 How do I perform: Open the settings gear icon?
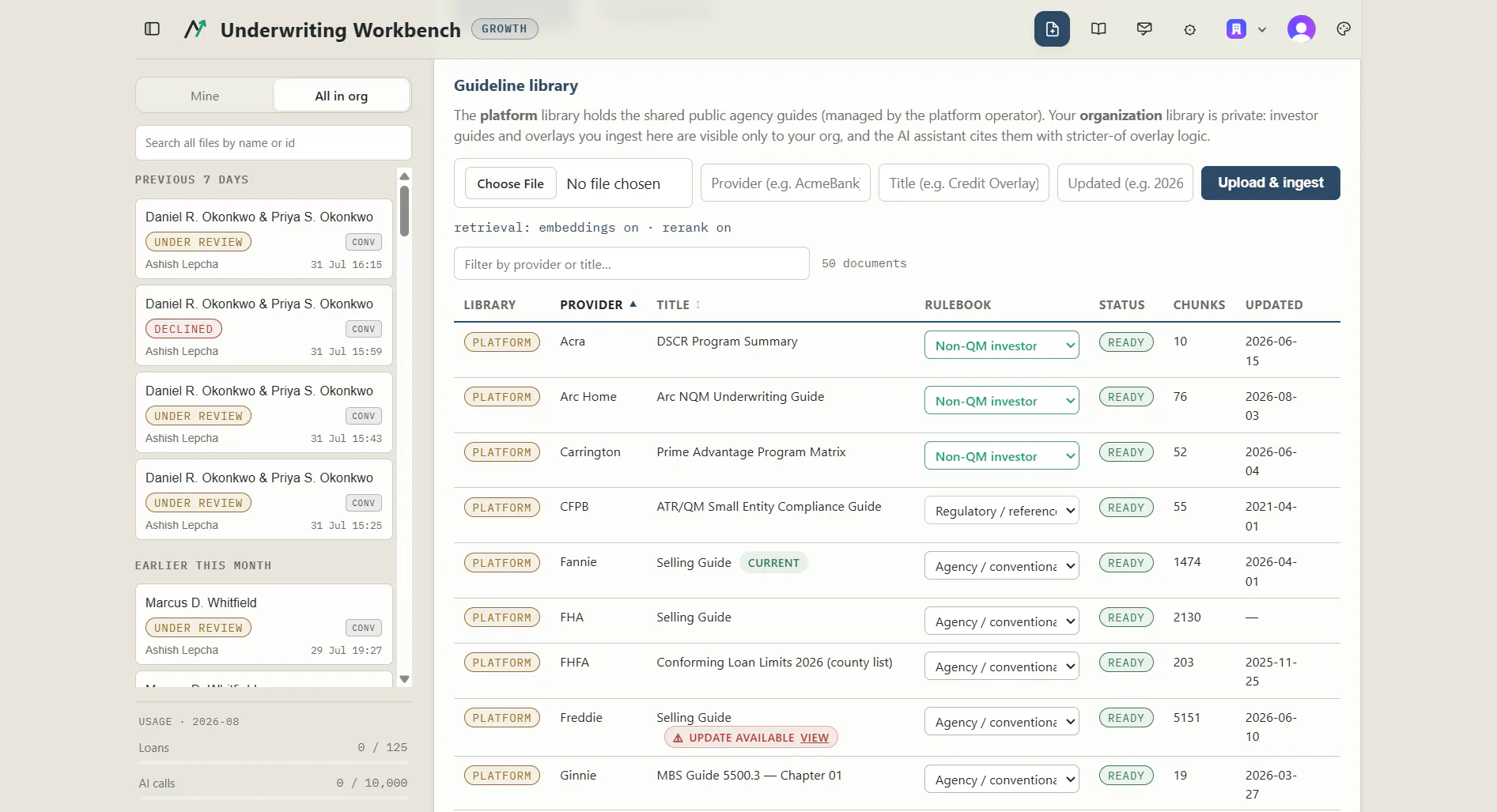tap(1189, 30)
